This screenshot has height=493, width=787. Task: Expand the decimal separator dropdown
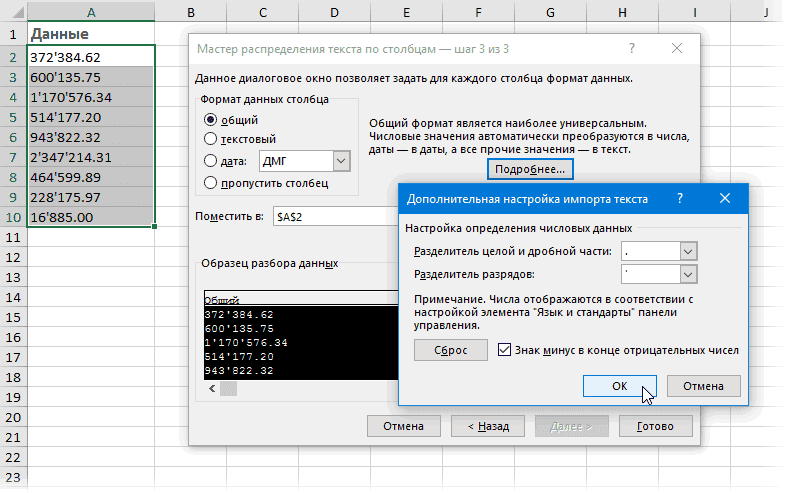[687, 251]
